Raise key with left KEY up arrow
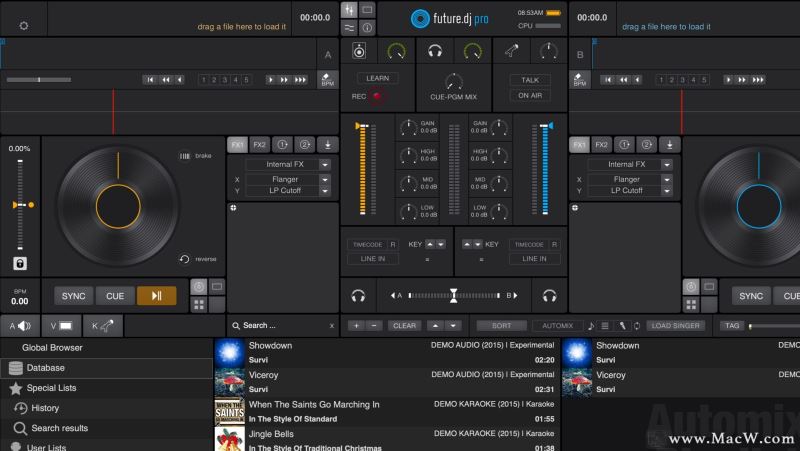Viewport: 800px width, 451px height. [430, 244]
